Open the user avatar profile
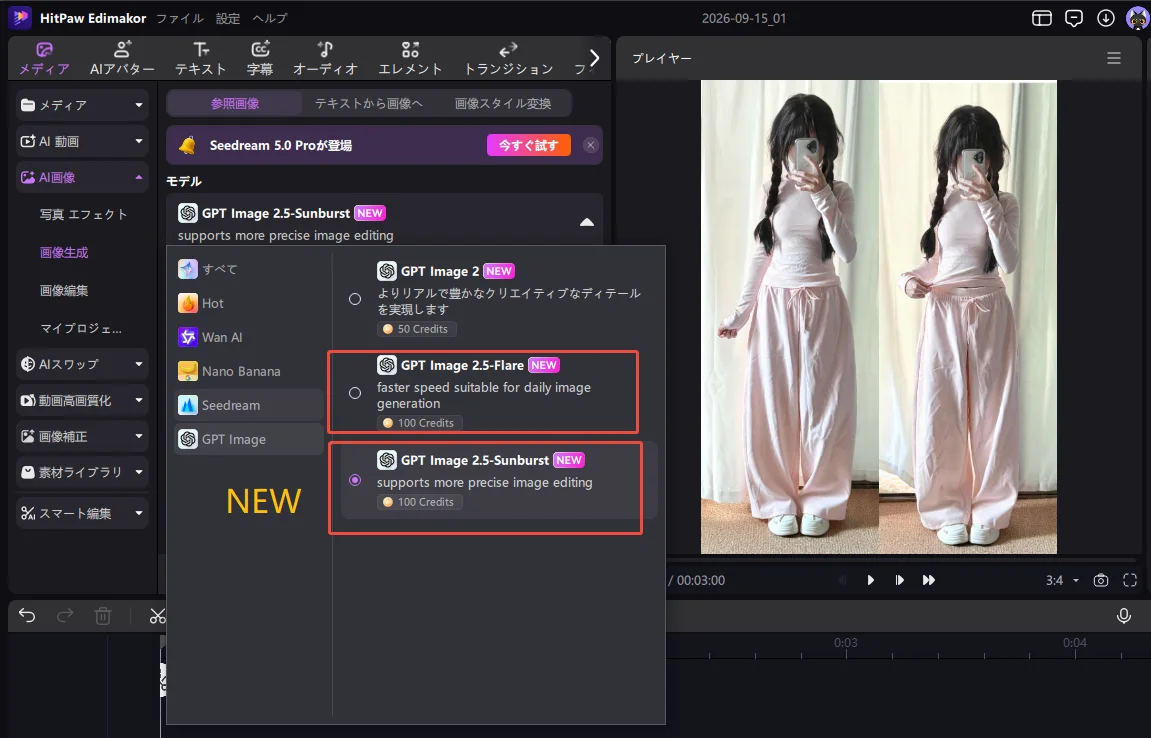 coord(1137,18)
